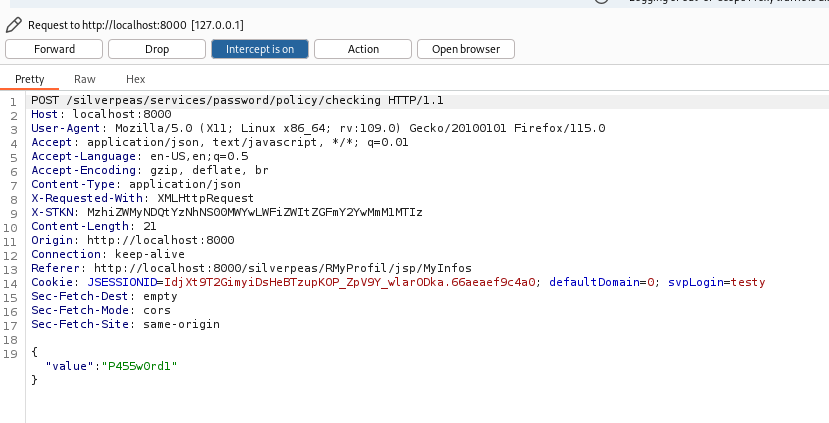This screenshot has width=829, height=423.
Task: Click the User-Agent header line
Action: [318, 128]
